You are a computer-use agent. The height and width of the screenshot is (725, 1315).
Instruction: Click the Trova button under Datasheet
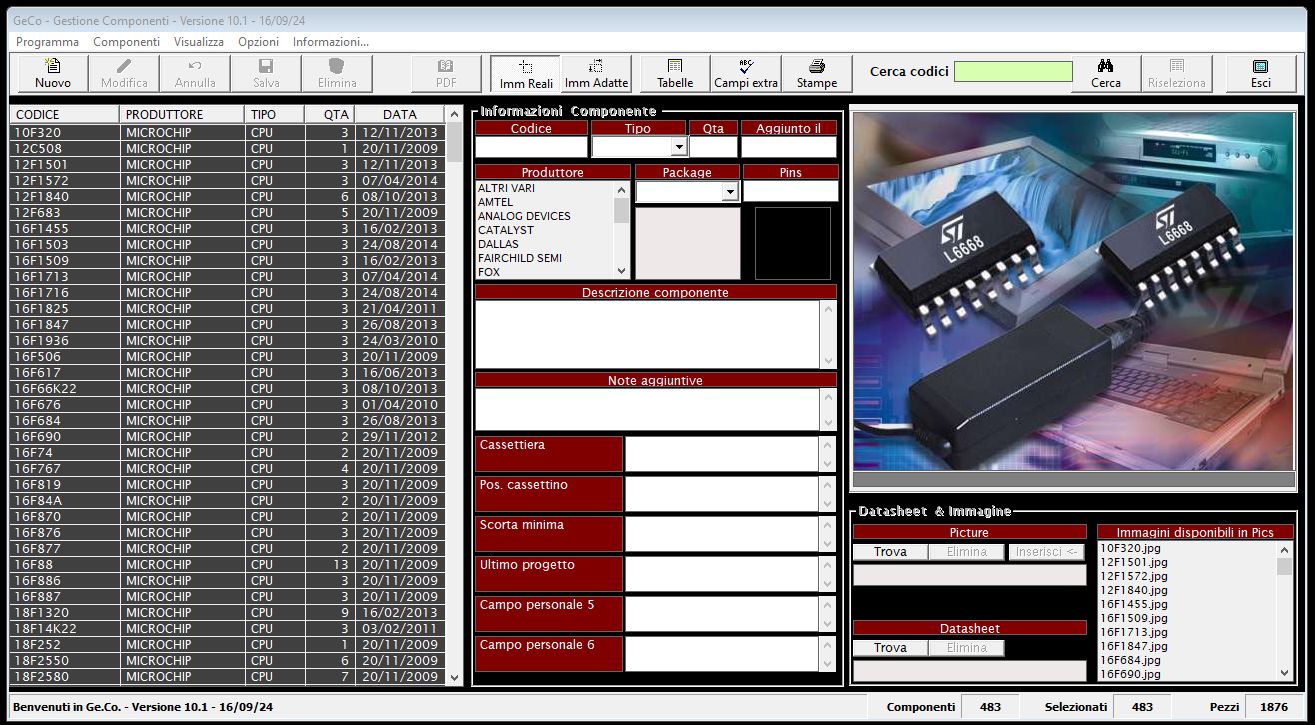(x=890, y=648)
